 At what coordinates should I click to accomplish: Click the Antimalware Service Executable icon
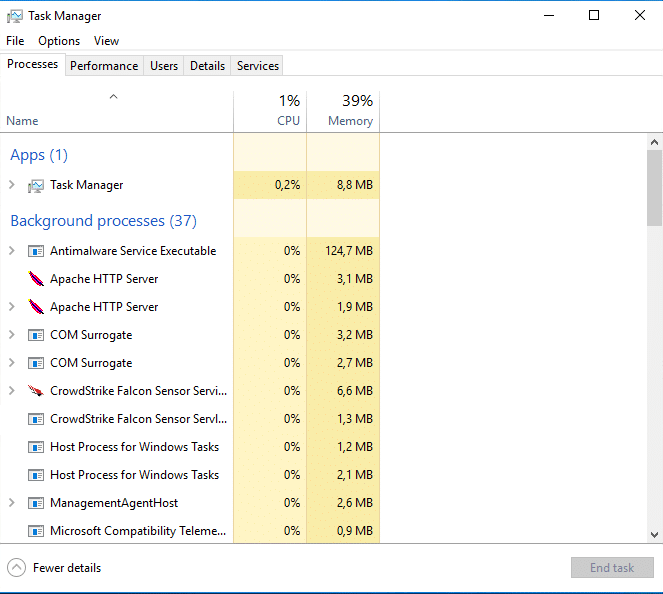pyautogui.click(x=36, y=251)
